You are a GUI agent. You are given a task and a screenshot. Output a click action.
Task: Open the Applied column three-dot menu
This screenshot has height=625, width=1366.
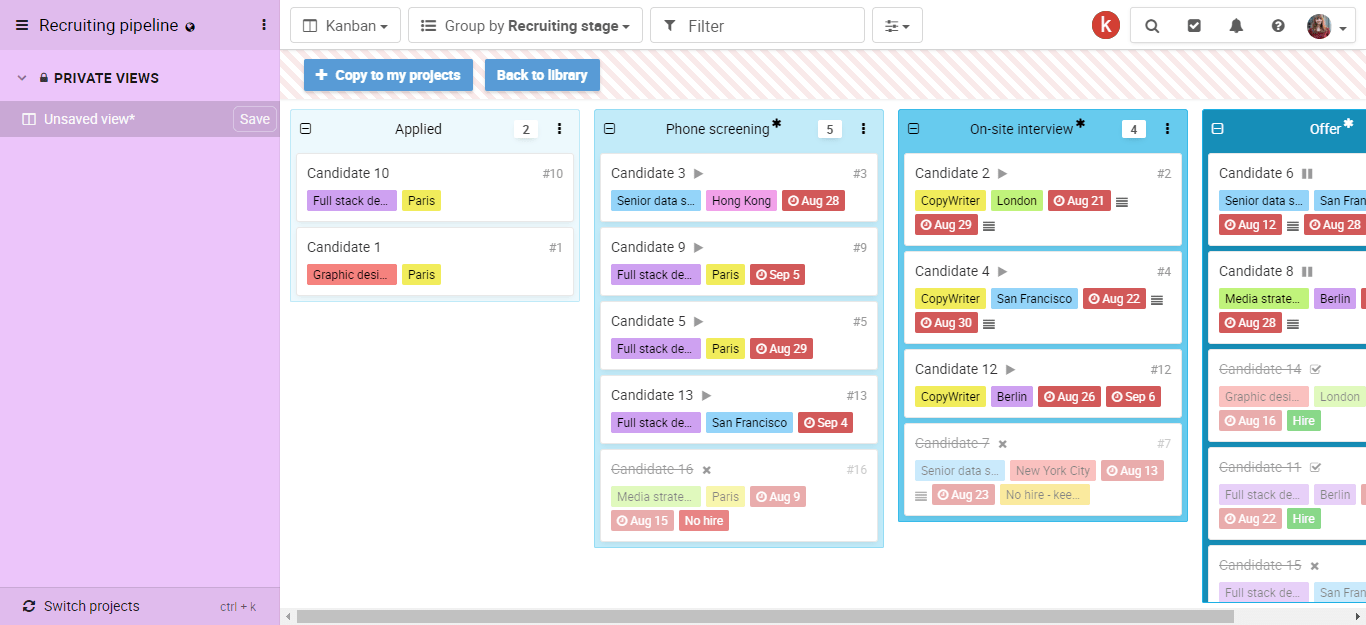click(x=559, y=129)
